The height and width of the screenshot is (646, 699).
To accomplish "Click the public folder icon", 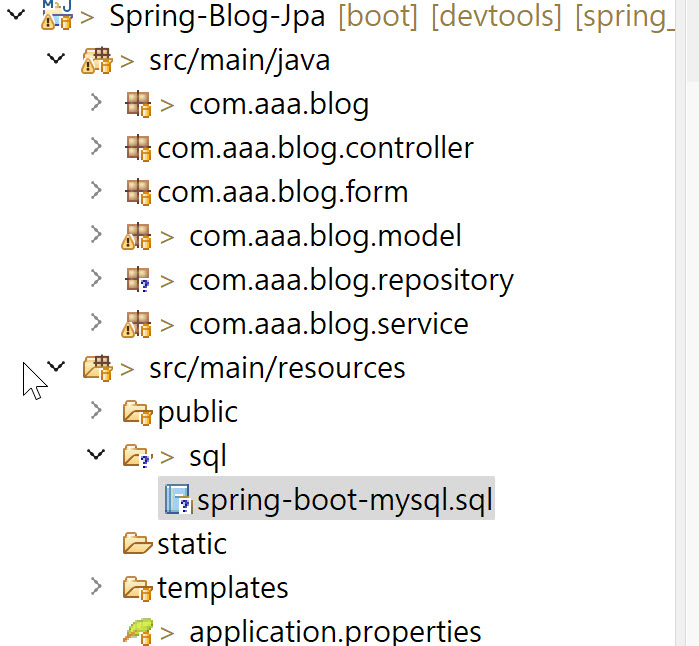I will [x=138, y=412].
